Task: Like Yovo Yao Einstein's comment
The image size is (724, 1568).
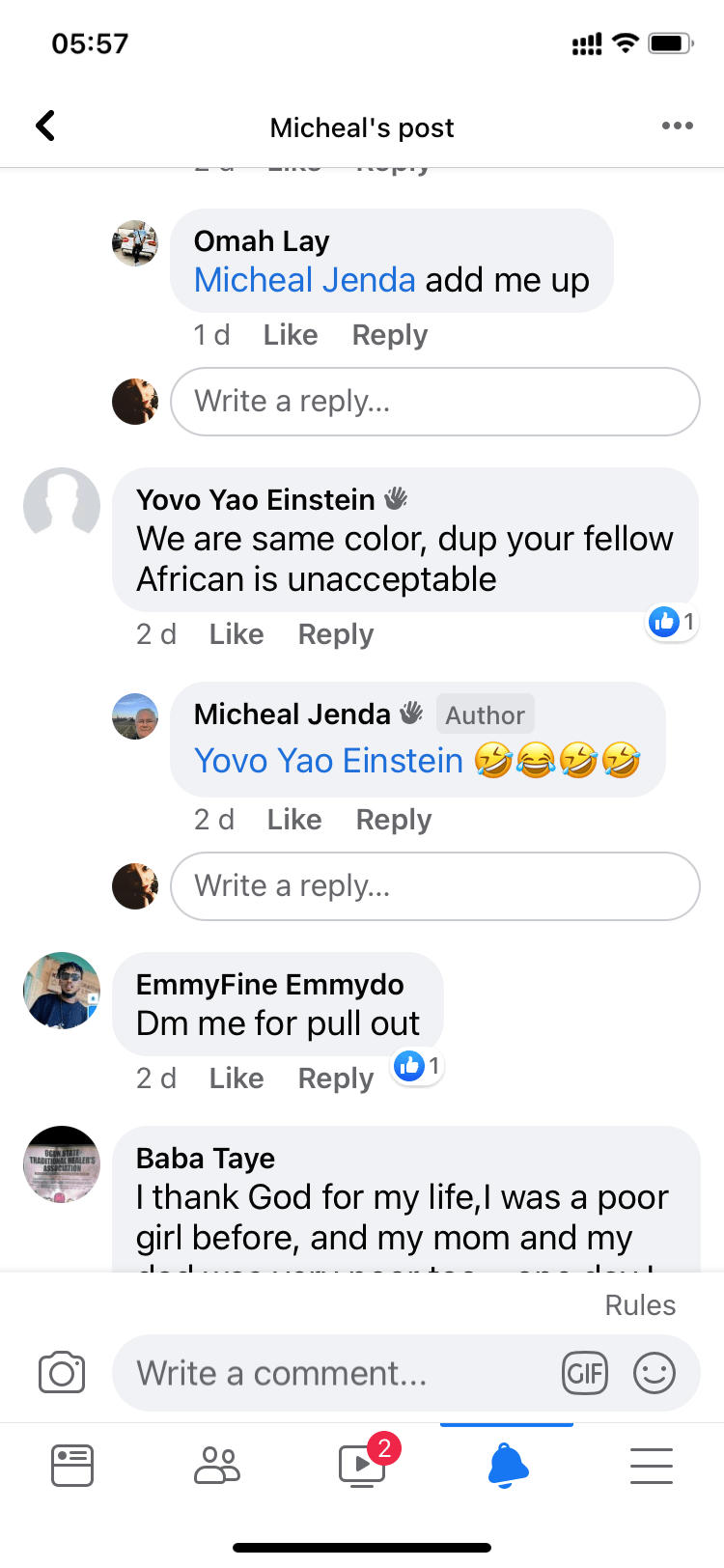Action: pyautogui.click(x=237, y=634)
